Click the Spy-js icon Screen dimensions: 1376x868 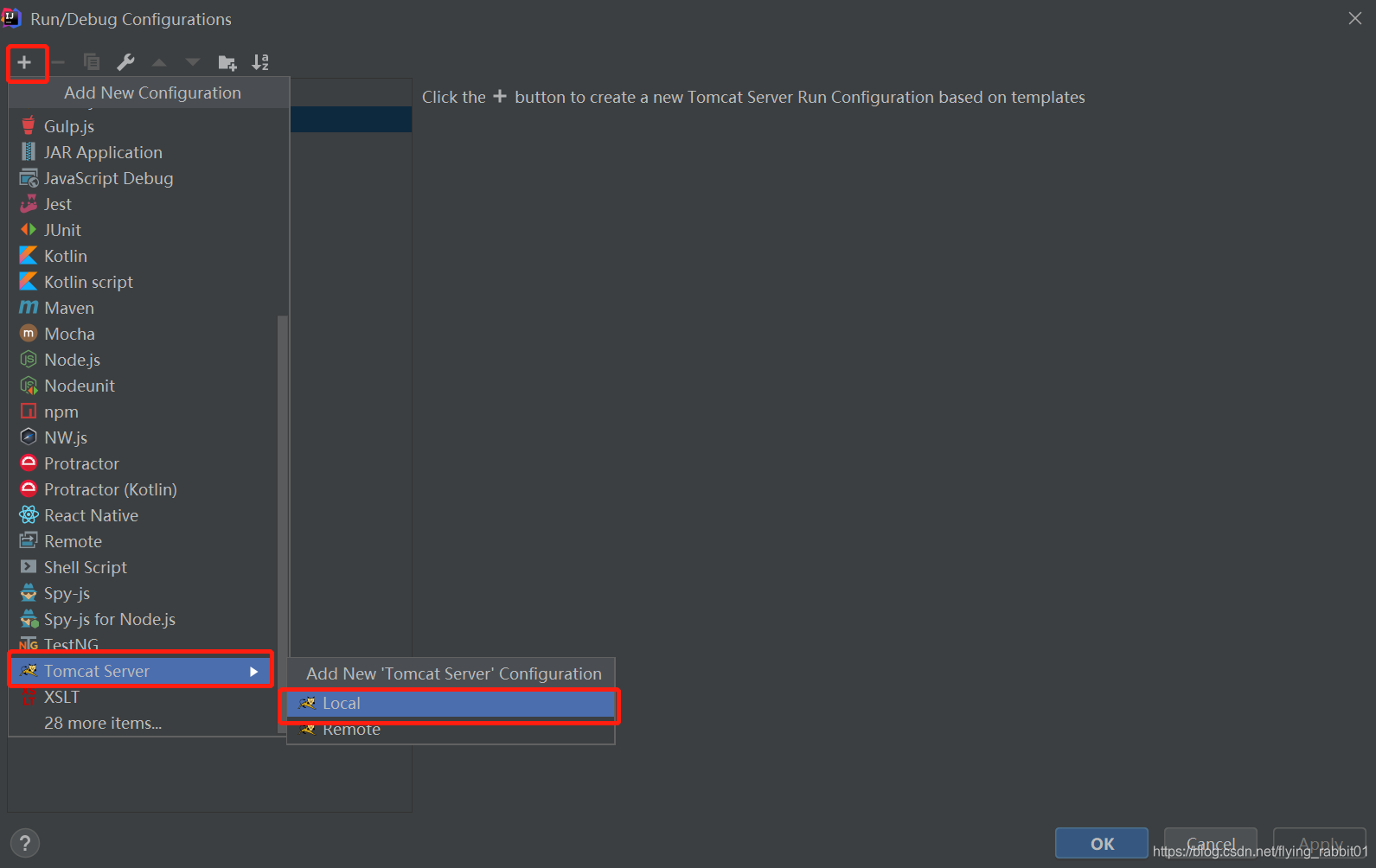coord(29,593)
